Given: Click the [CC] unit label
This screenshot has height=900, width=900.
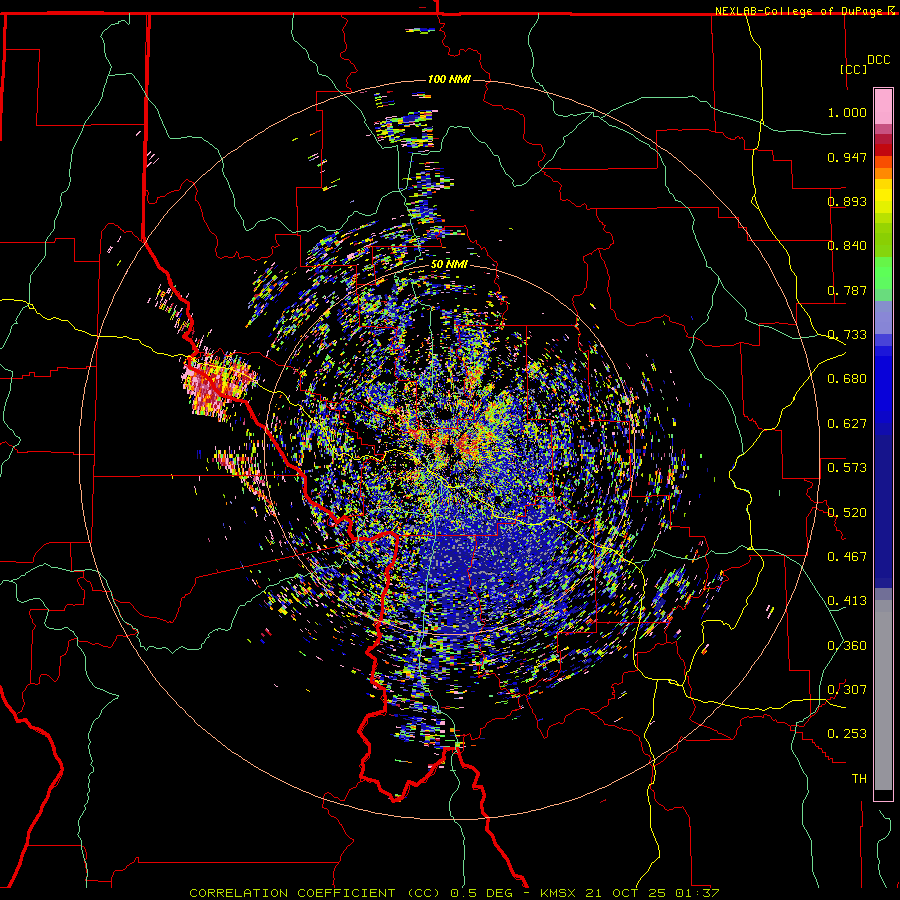Looking at the screenshot, I should click(x=853, y=69).
